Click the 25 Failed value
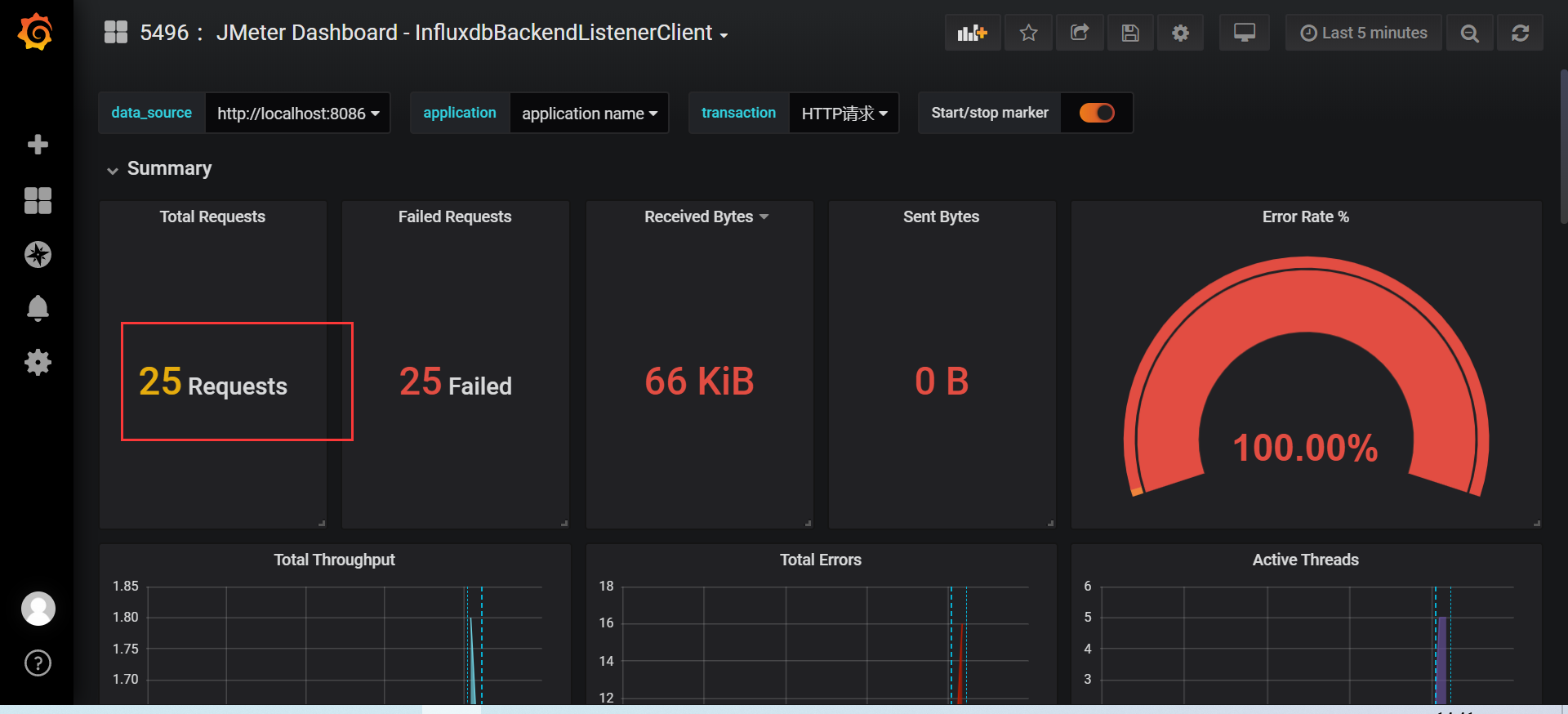This screenshot has height=714, width=1568. tap(456, 382)
